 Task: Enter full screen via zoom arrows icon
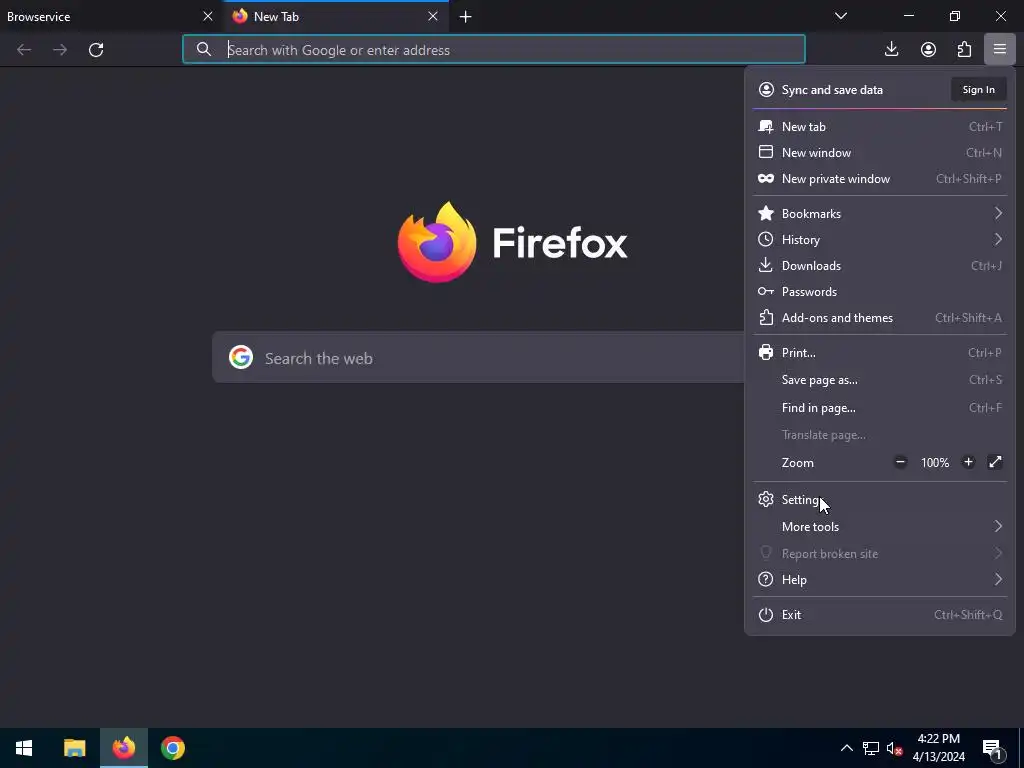(995, 462)
